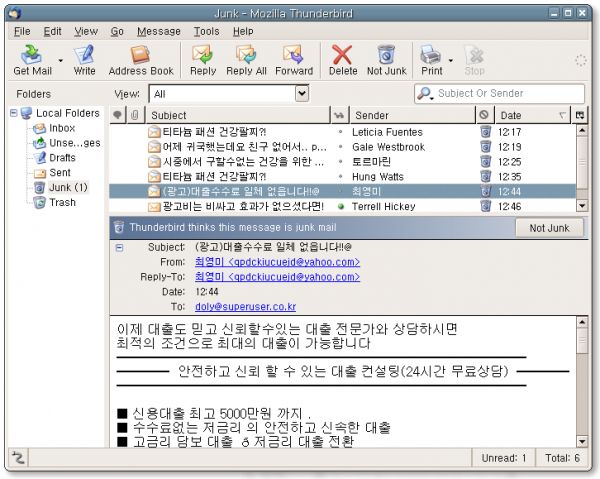Toggle read status of Terrell Hickey message

pos(341,207)
